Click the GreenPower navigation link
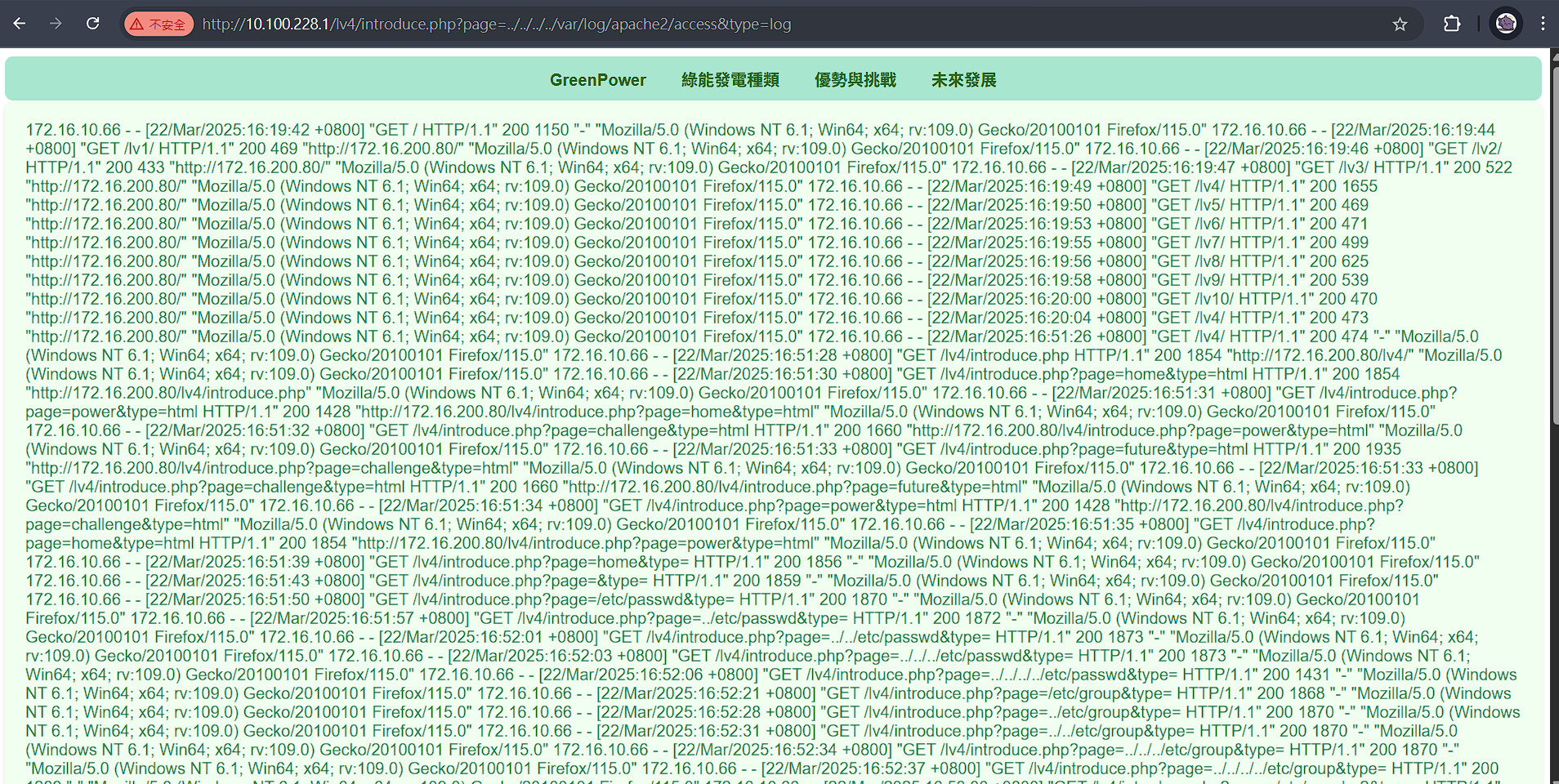Image resolution: width=1559 pixels, height=784 pixels. click(597, 80)
